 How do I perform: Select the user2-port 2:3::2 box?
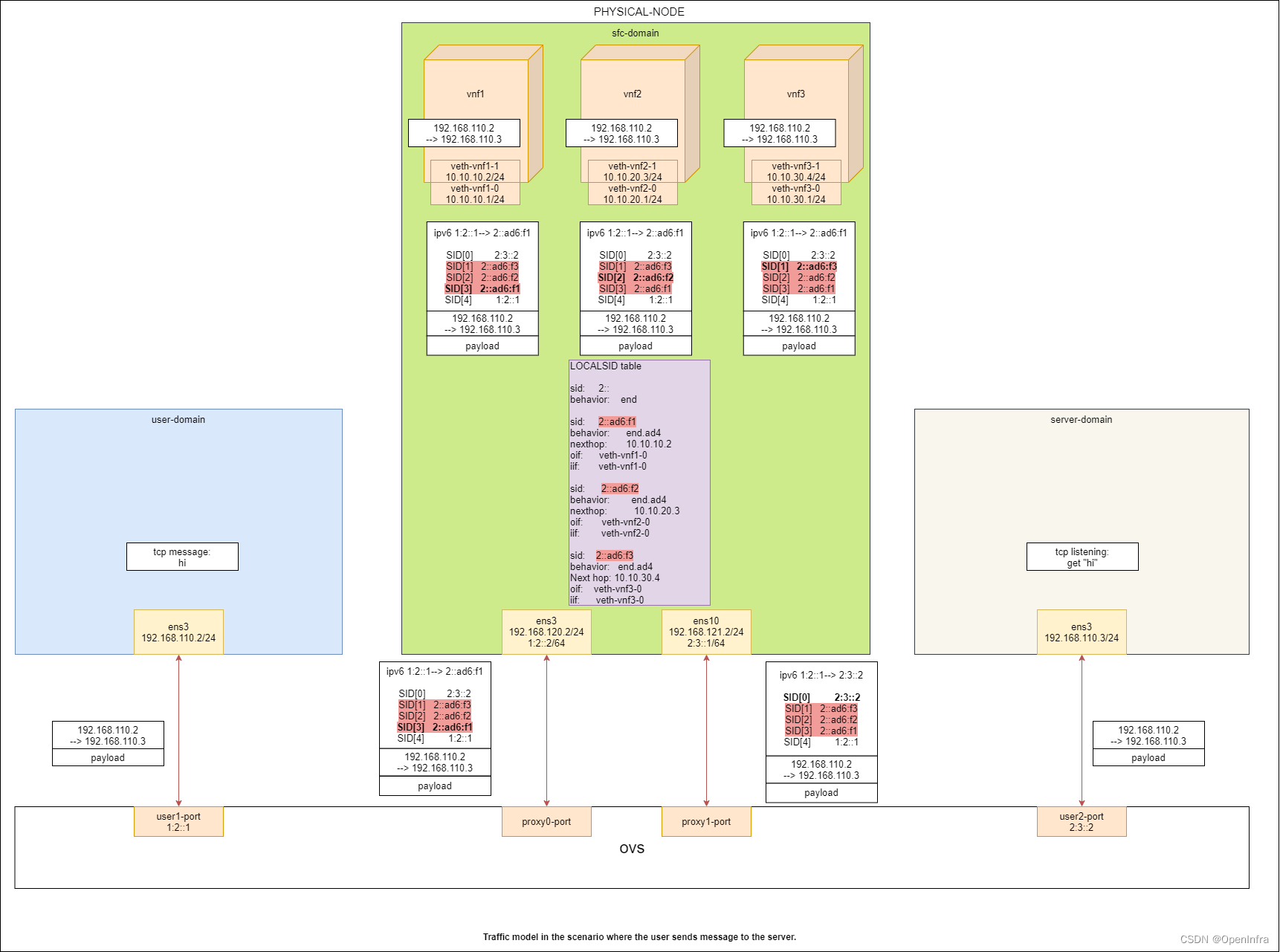1082,822
